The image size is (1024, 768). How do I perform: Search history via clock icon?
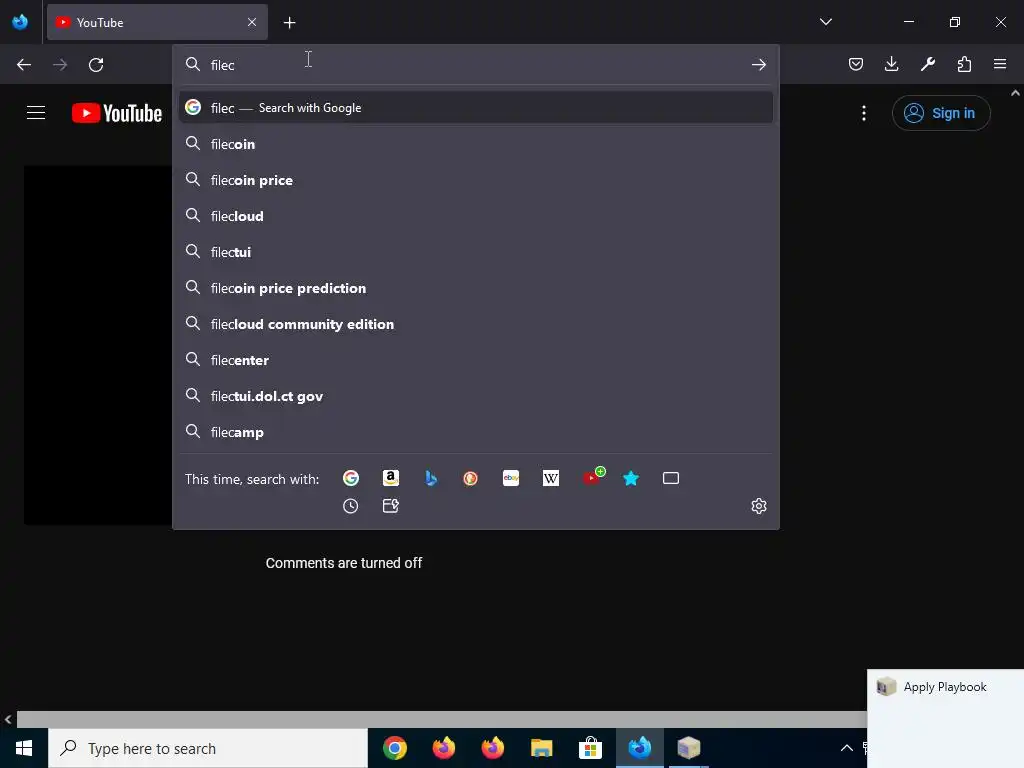(351, 506)
